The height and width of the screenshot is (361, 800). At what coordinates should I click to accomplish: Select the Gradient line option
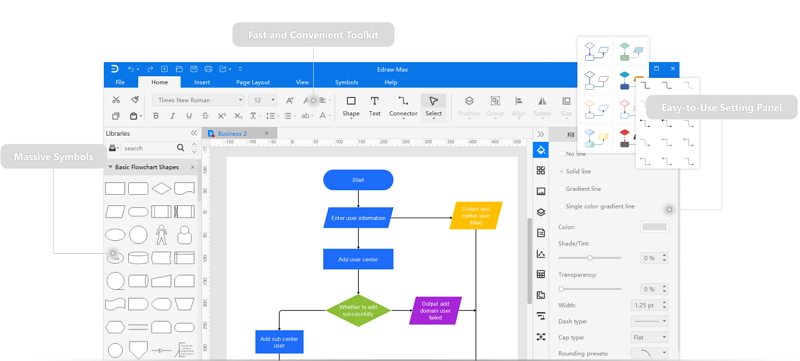click(x=580, y=189)
